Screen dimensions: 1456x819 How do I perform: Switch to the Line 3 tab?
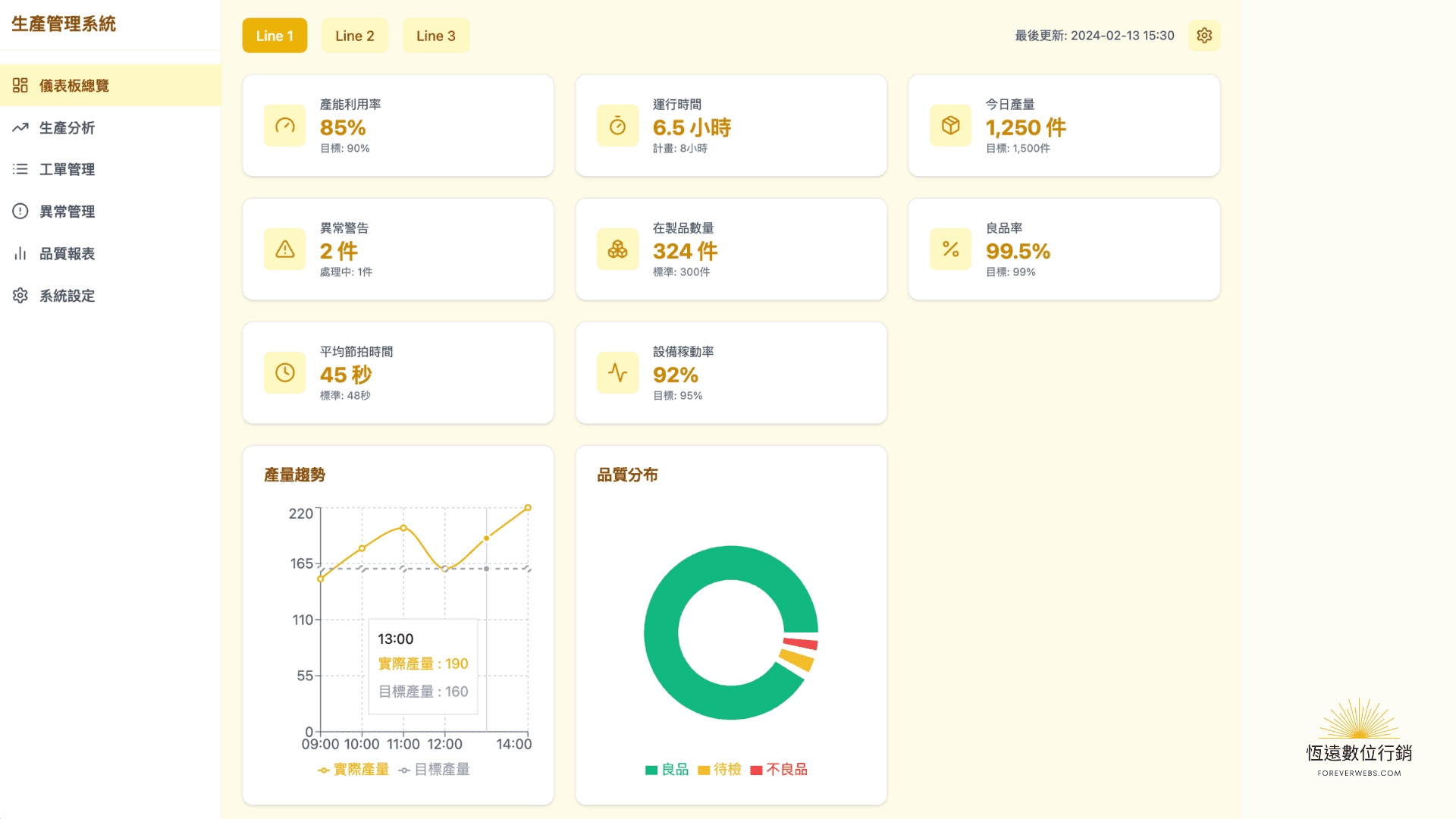tap(435, 35)
